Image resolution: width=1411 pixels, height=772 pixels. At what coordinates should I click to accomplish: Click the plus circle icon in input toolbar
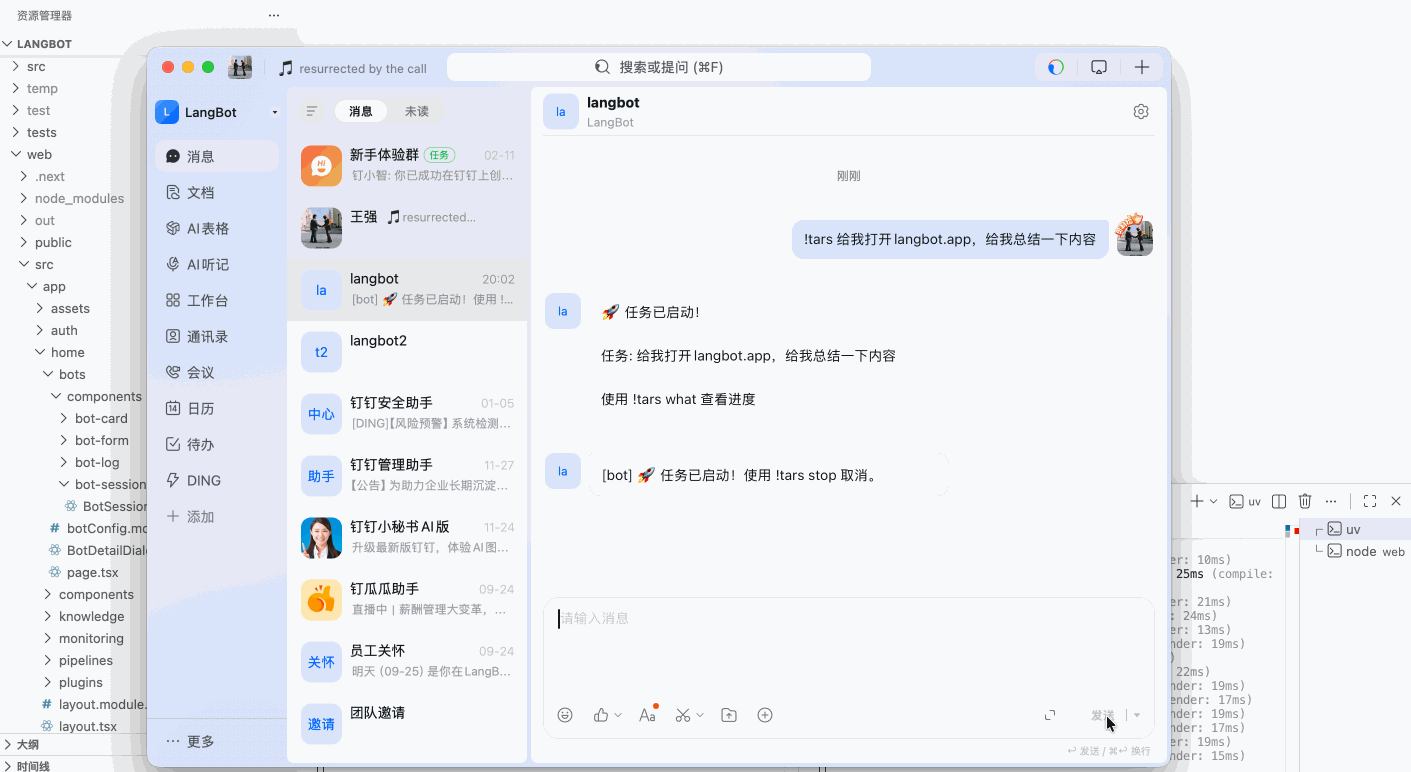[765, 715]
